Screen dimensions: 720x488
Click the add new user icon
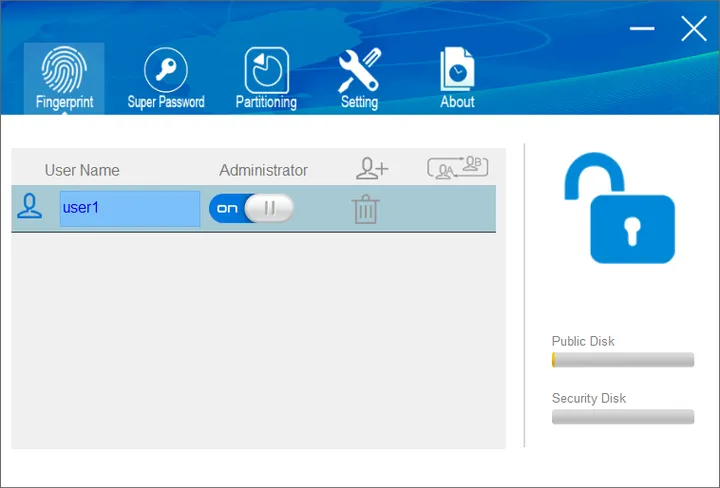point(371,169)
